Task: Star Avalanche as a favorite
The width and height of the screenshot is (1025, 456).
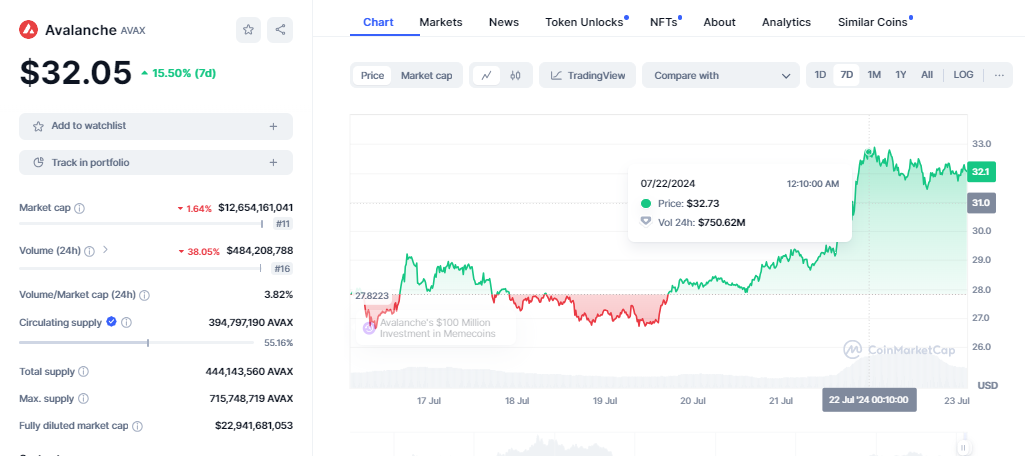Action: pos(248,30)
